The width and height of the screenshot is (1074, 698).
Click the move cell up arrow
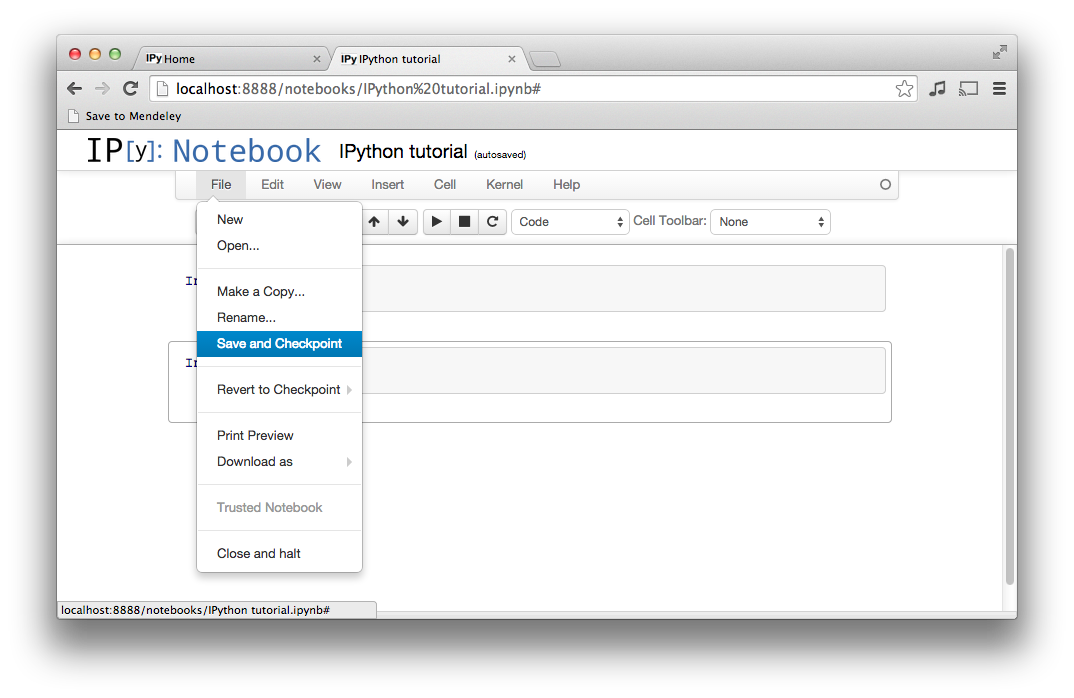coord(374,222)
